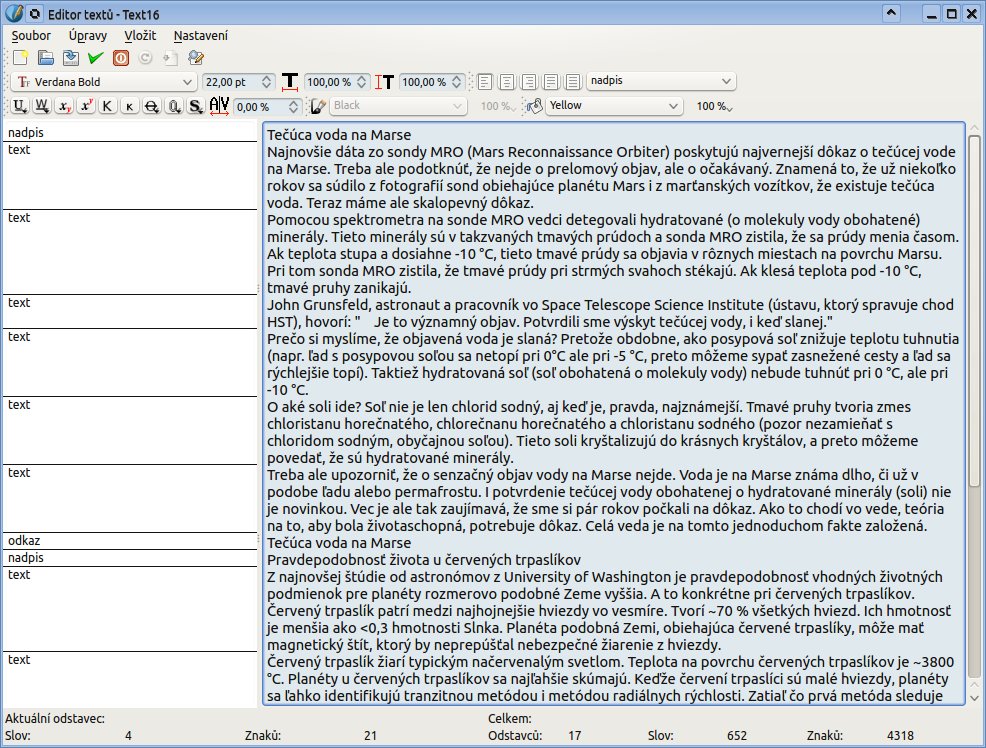Open the Soubor menu
986x748 pixels.
pos(31,35)
